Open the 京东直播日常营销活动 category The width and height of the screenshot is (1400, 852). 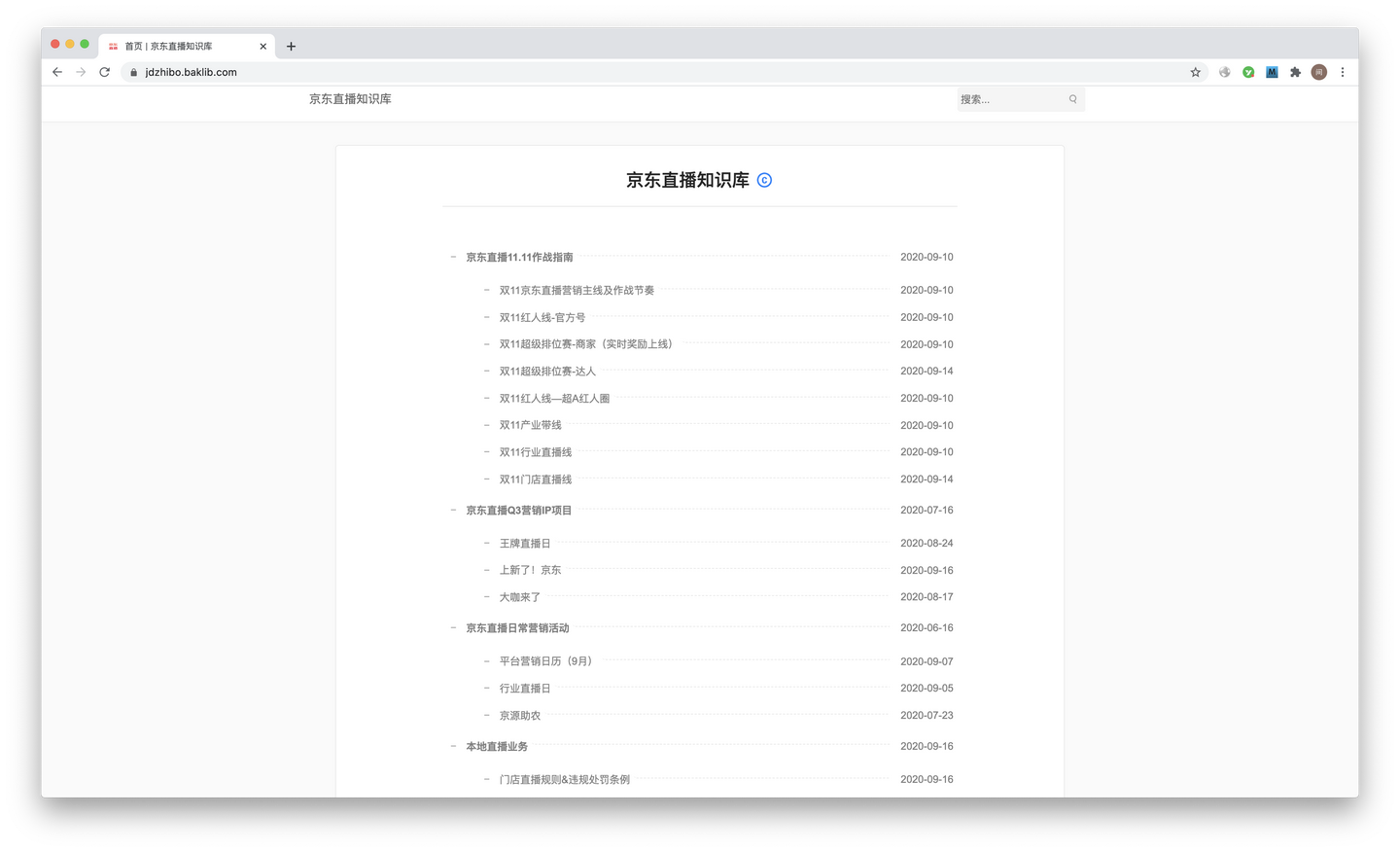pos(517,627)
